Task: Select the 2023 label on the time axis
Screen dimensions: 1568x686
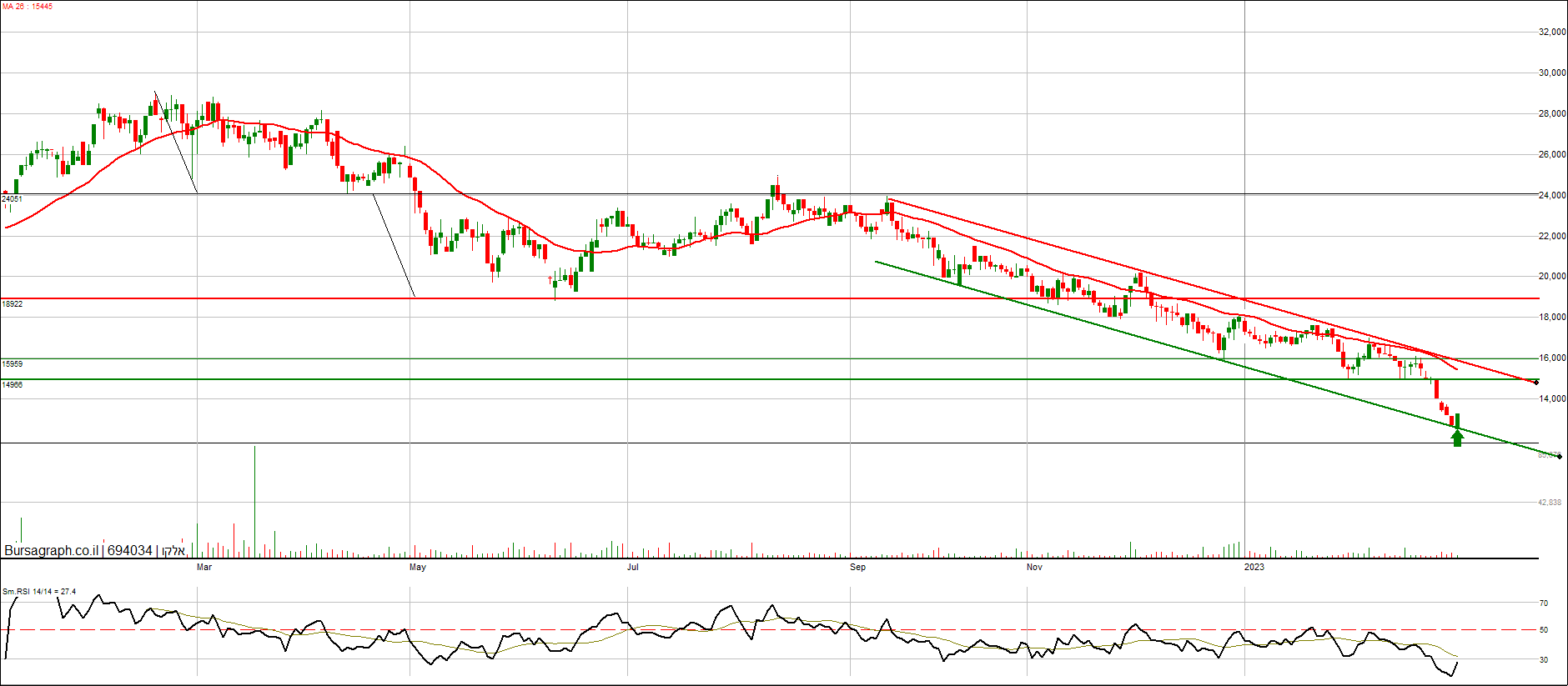Action: (1254, 568)
